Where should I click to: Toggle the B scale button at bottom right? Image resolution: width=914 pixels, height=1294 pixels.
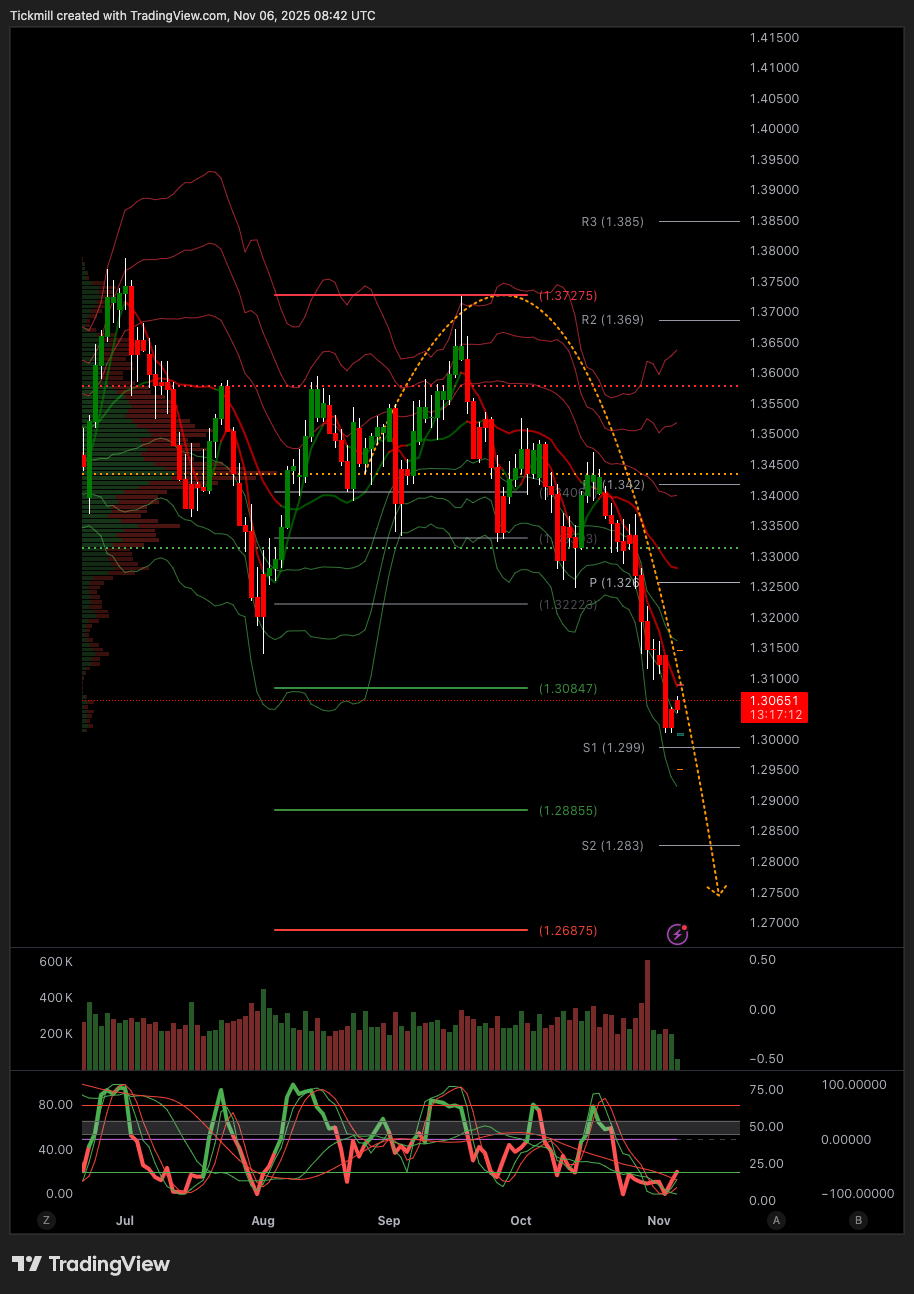coord(857,1220)
